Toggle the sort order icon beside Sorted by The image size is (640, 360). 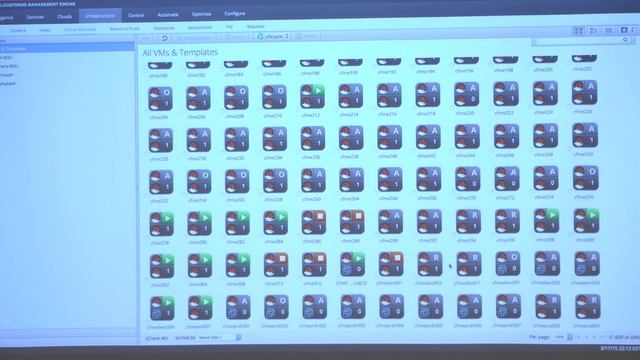click(x=238, y=337)
